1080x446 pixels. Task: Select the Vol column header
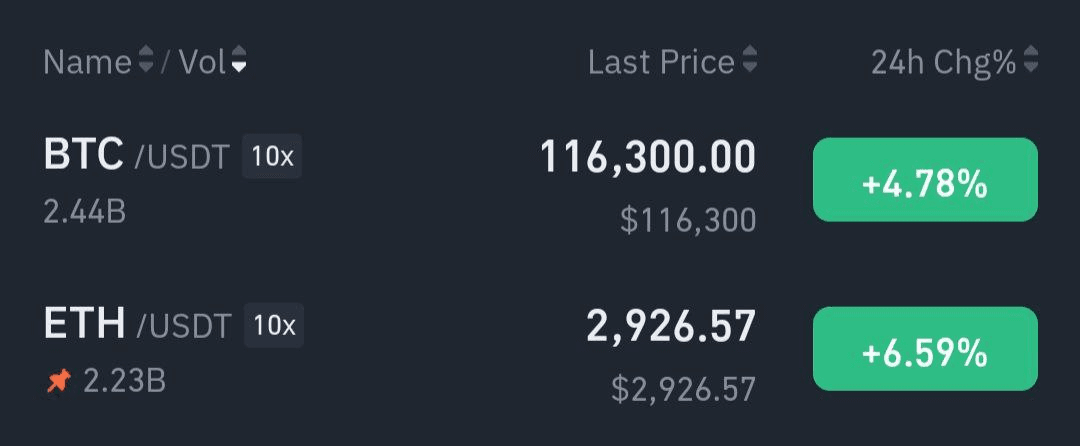pos(202,63)
